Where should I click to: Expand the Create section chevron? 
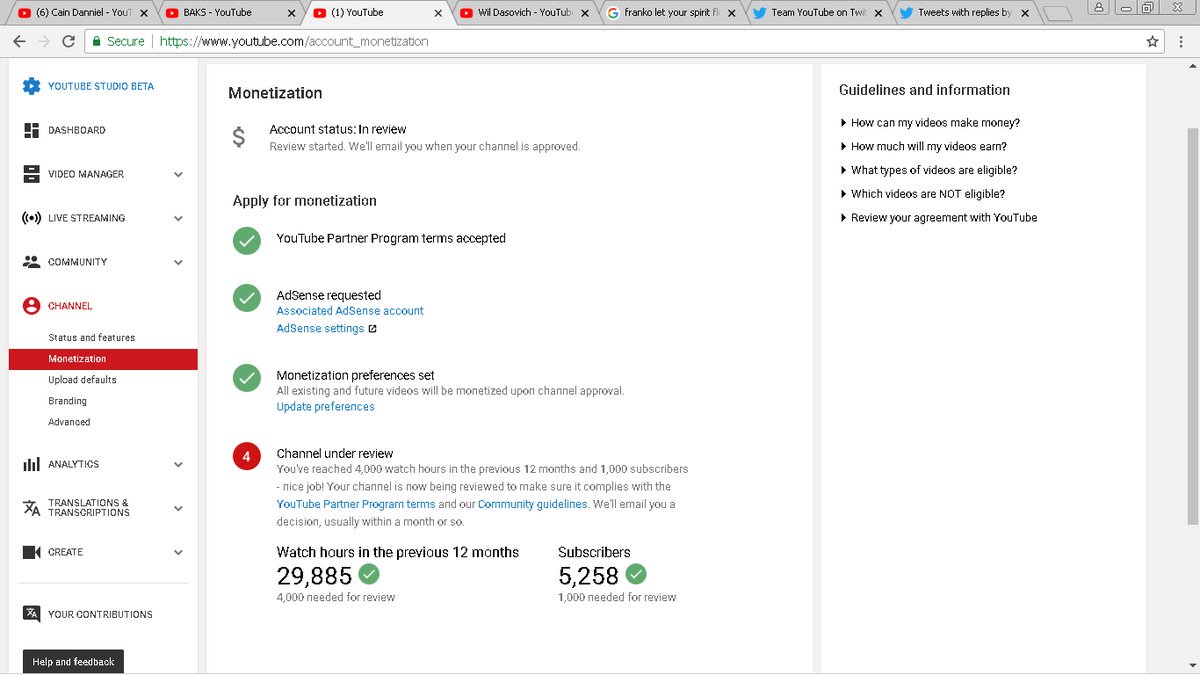(x=178, y=552)
